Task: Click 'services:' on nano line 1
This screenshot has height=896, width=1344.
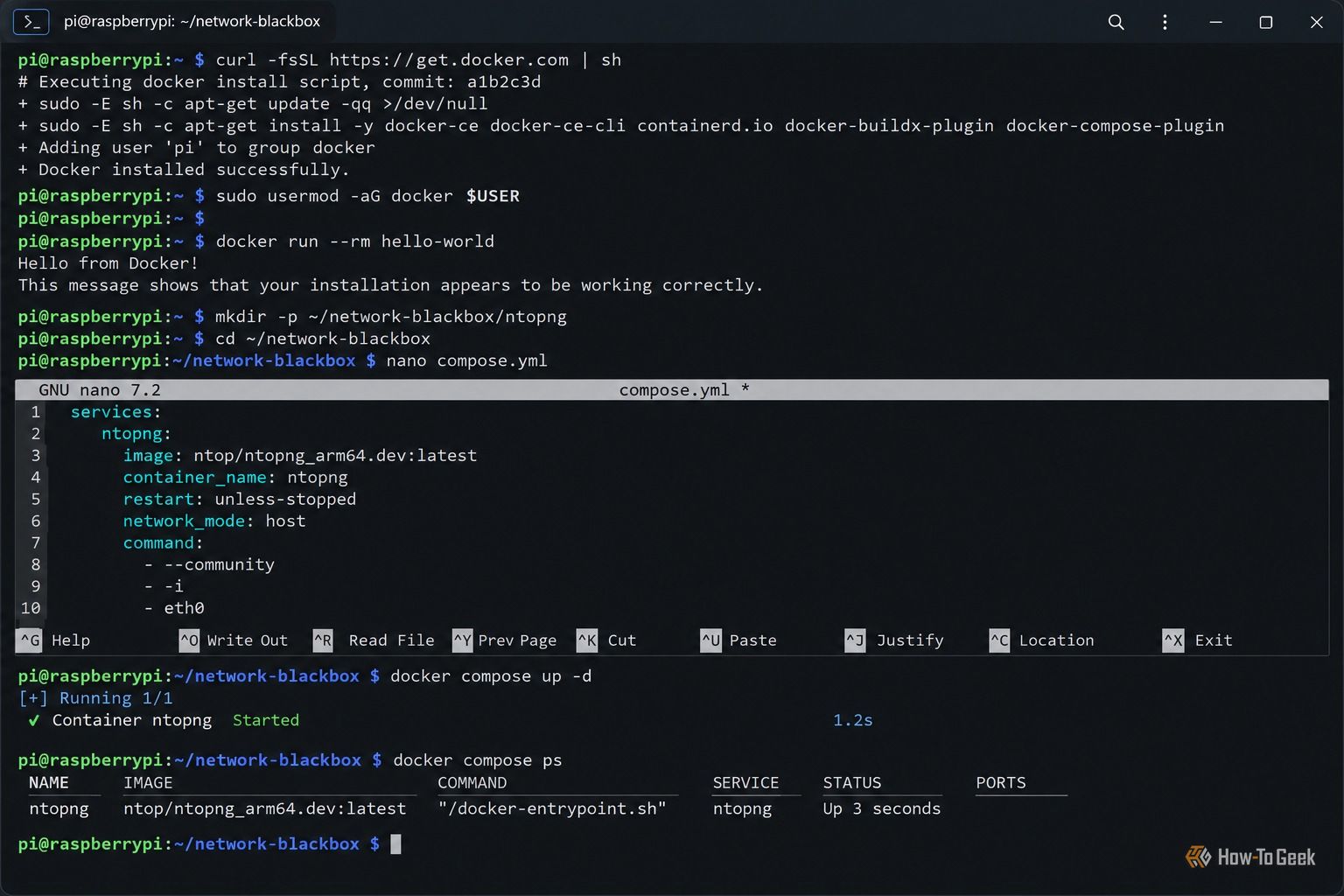Action: [115, 412]
